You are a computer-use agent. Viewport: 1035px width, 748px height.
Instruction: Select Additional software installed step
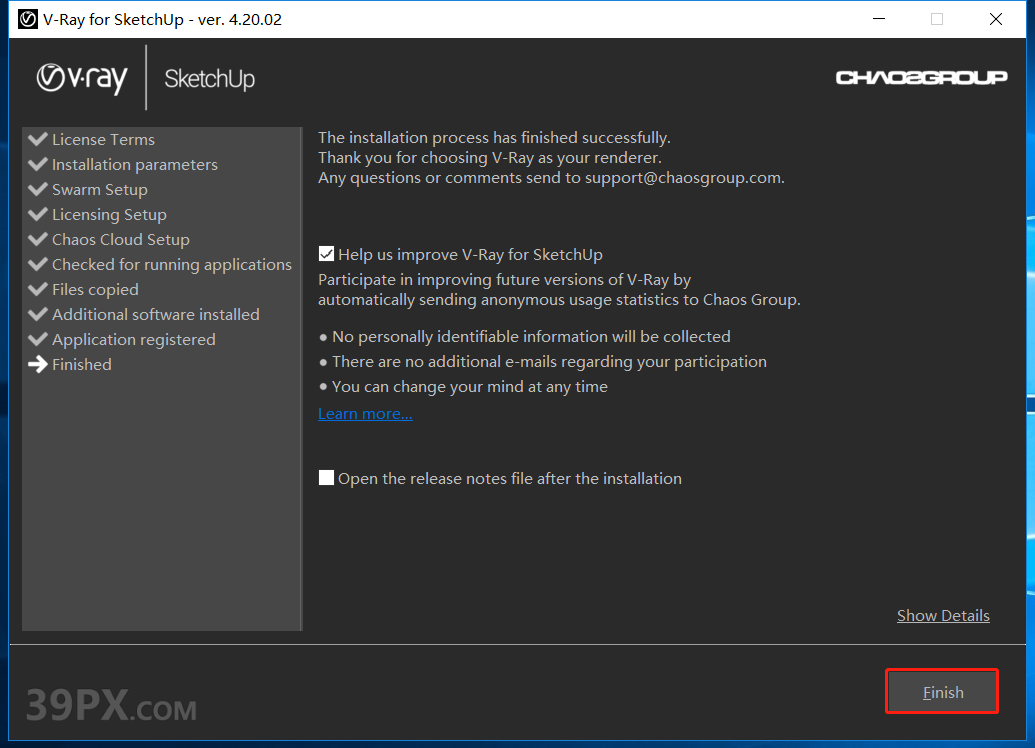coord(156,315)
